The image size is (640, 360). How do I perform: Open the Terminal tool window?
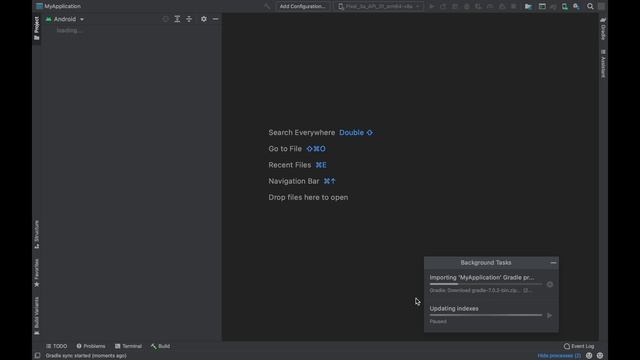click(128, 346)
